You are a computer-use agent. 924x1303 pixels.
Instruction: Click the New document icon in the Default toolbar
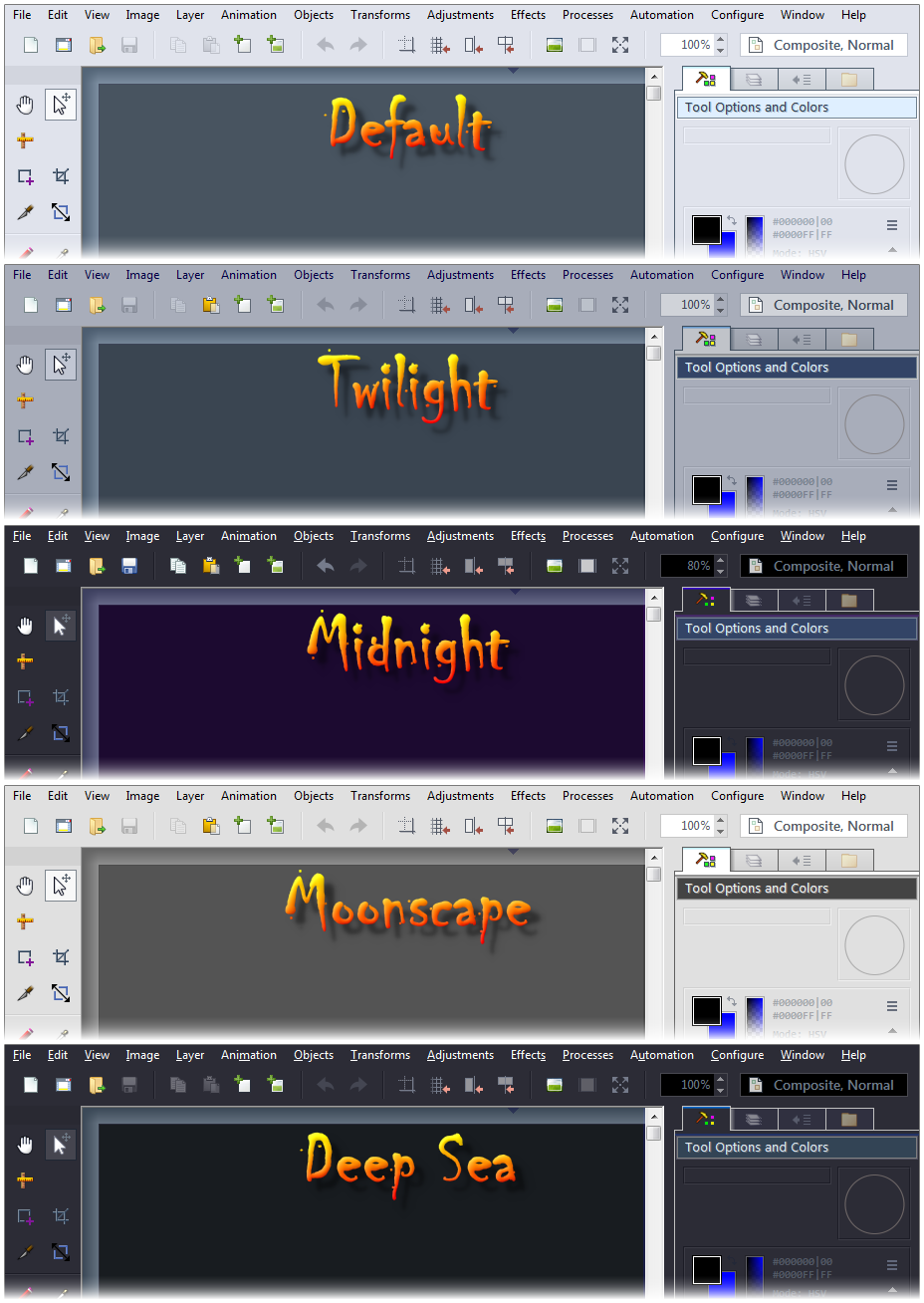31,45
